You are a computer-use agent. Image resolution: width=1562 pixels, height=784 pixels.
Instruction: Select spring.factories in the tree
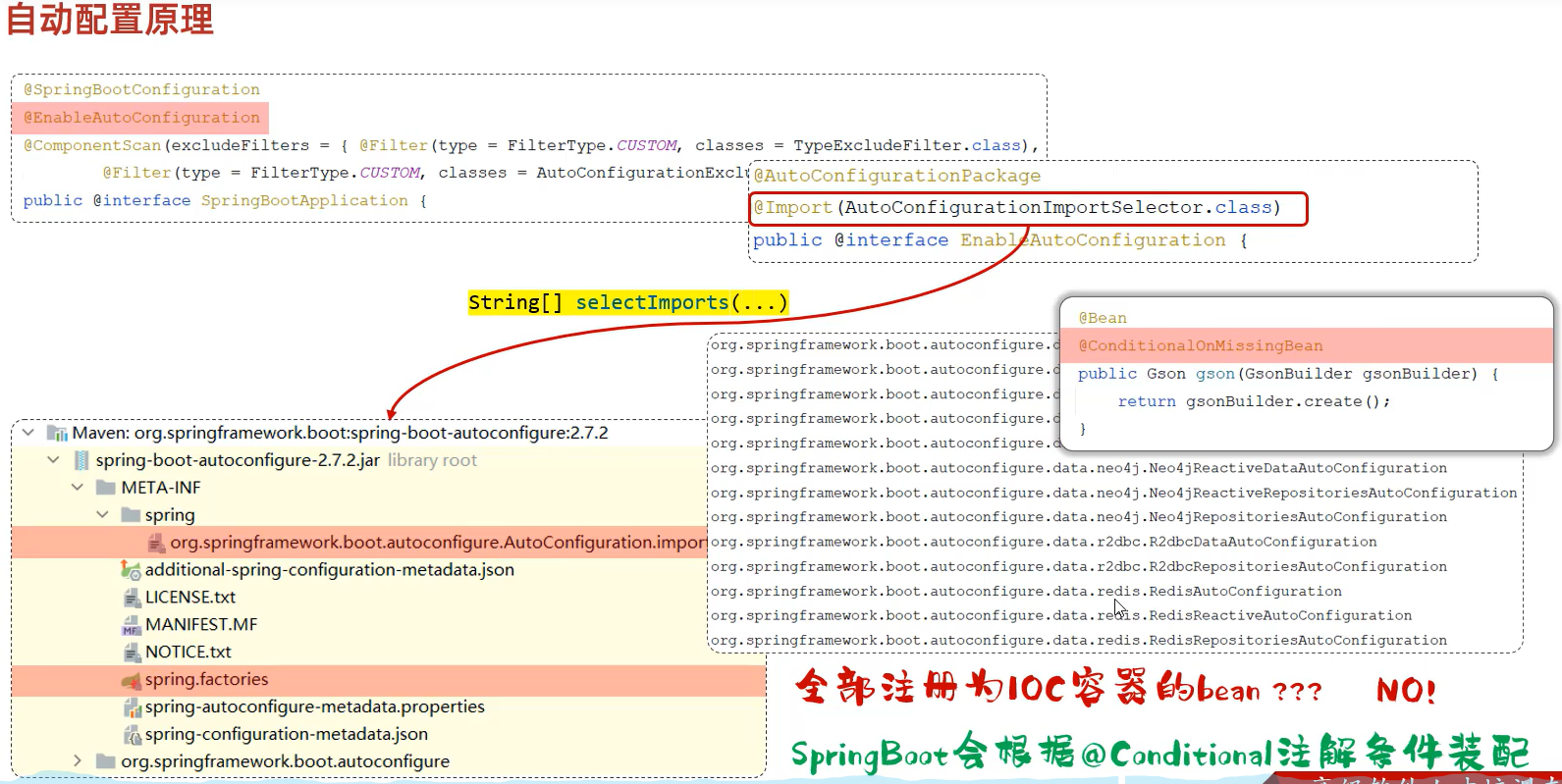206,679
